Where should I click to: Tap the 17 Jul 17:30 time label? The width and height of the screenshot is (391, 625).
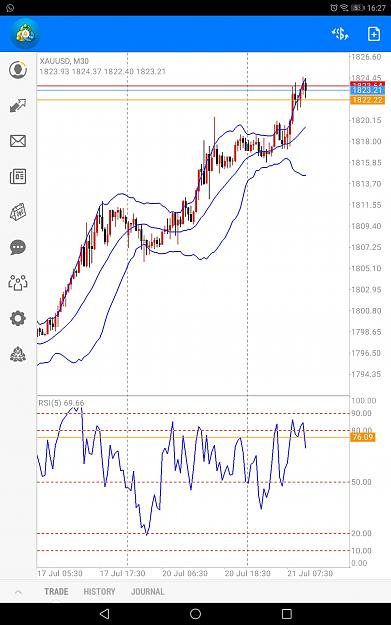click(x=122, y=573)
